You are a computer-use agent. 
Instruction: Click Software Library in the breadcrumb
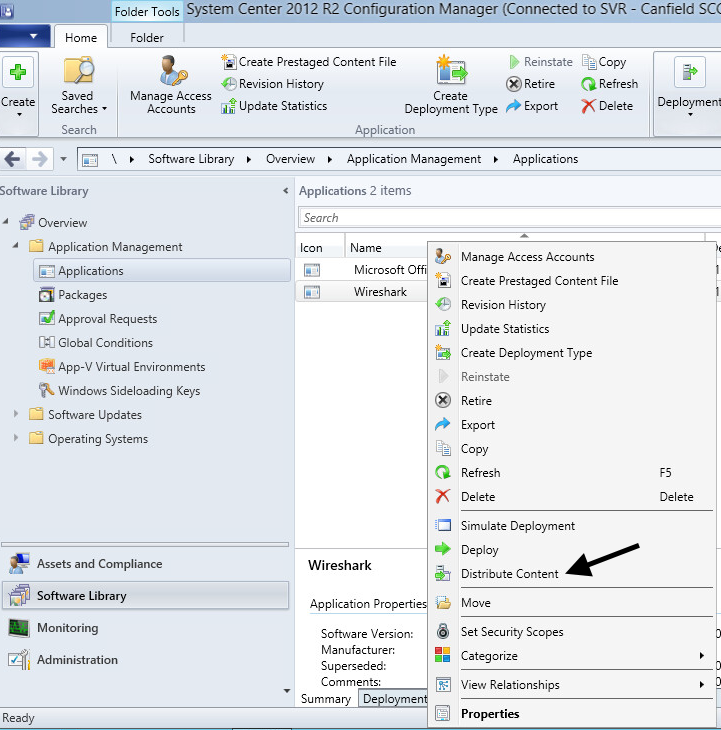click(191, 159)
